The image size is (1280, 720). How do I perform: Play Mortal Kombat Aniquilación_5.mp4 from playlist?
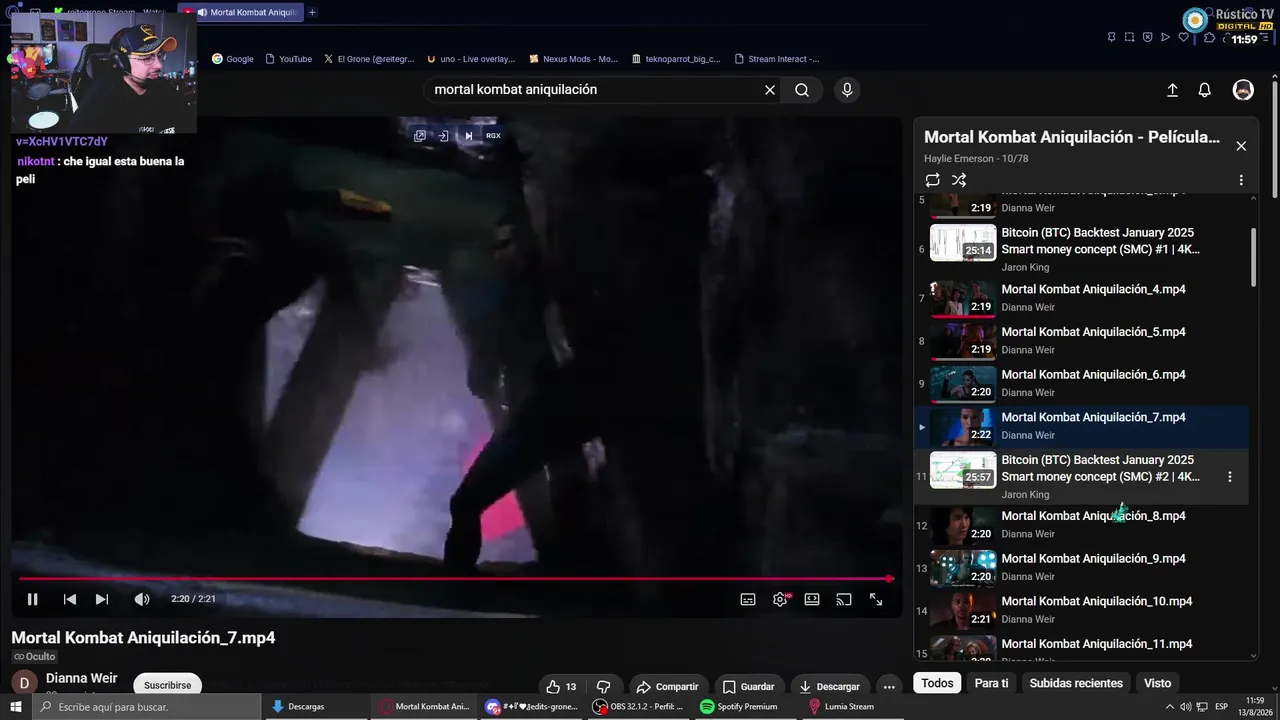pos(1093,332)
